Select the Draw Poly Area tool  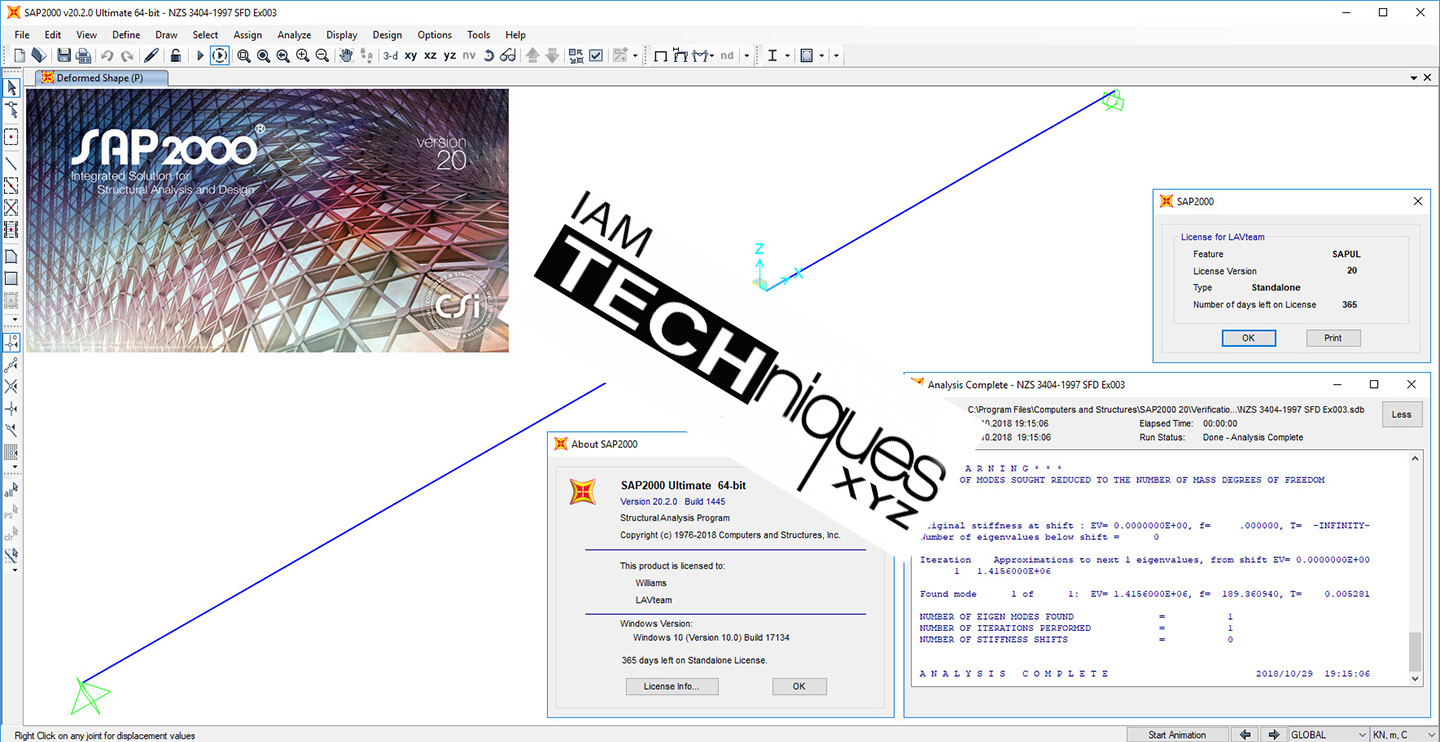(x=11, y=256)
